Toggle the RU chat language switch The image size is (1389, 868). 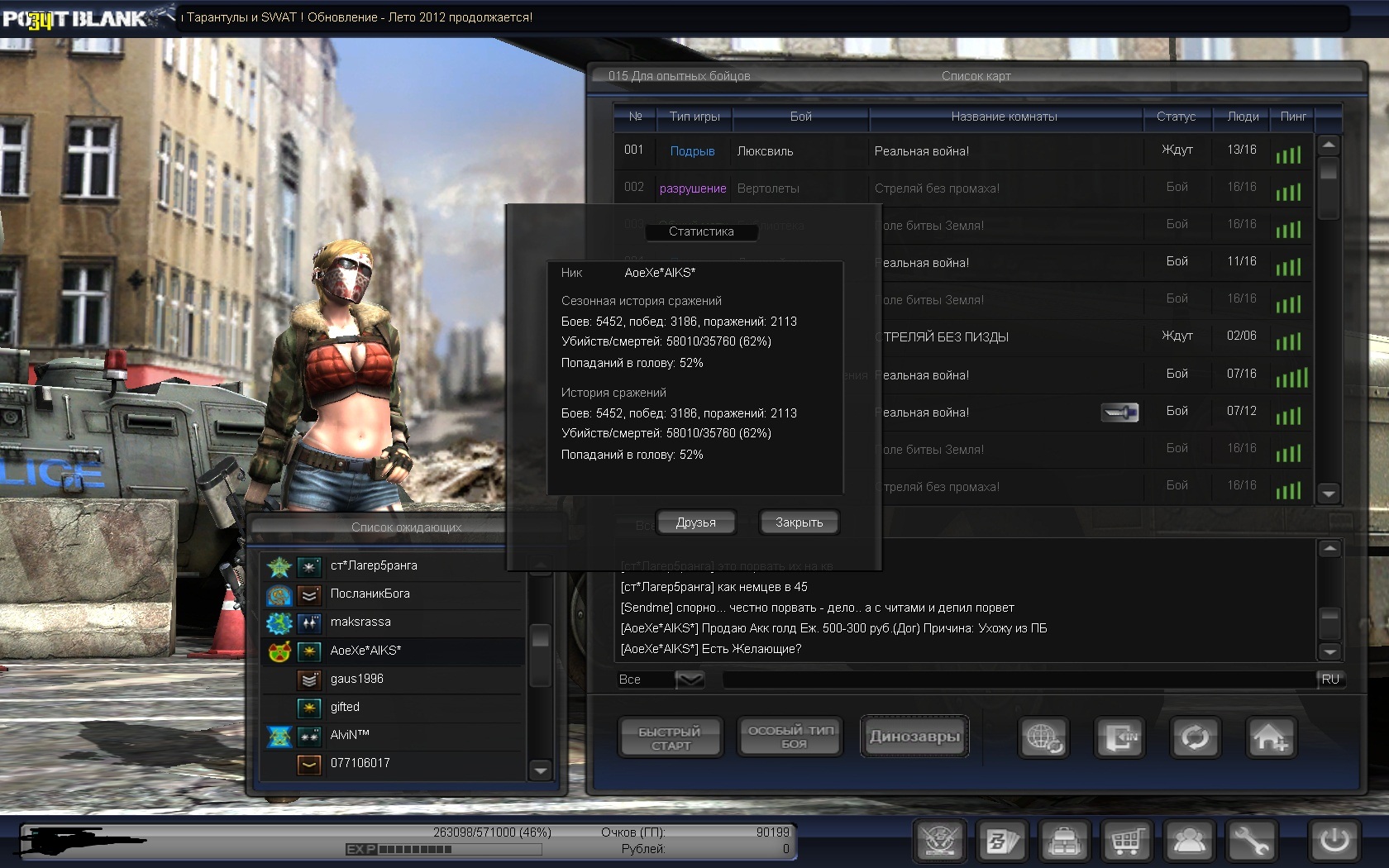[x=1329, y=680]
